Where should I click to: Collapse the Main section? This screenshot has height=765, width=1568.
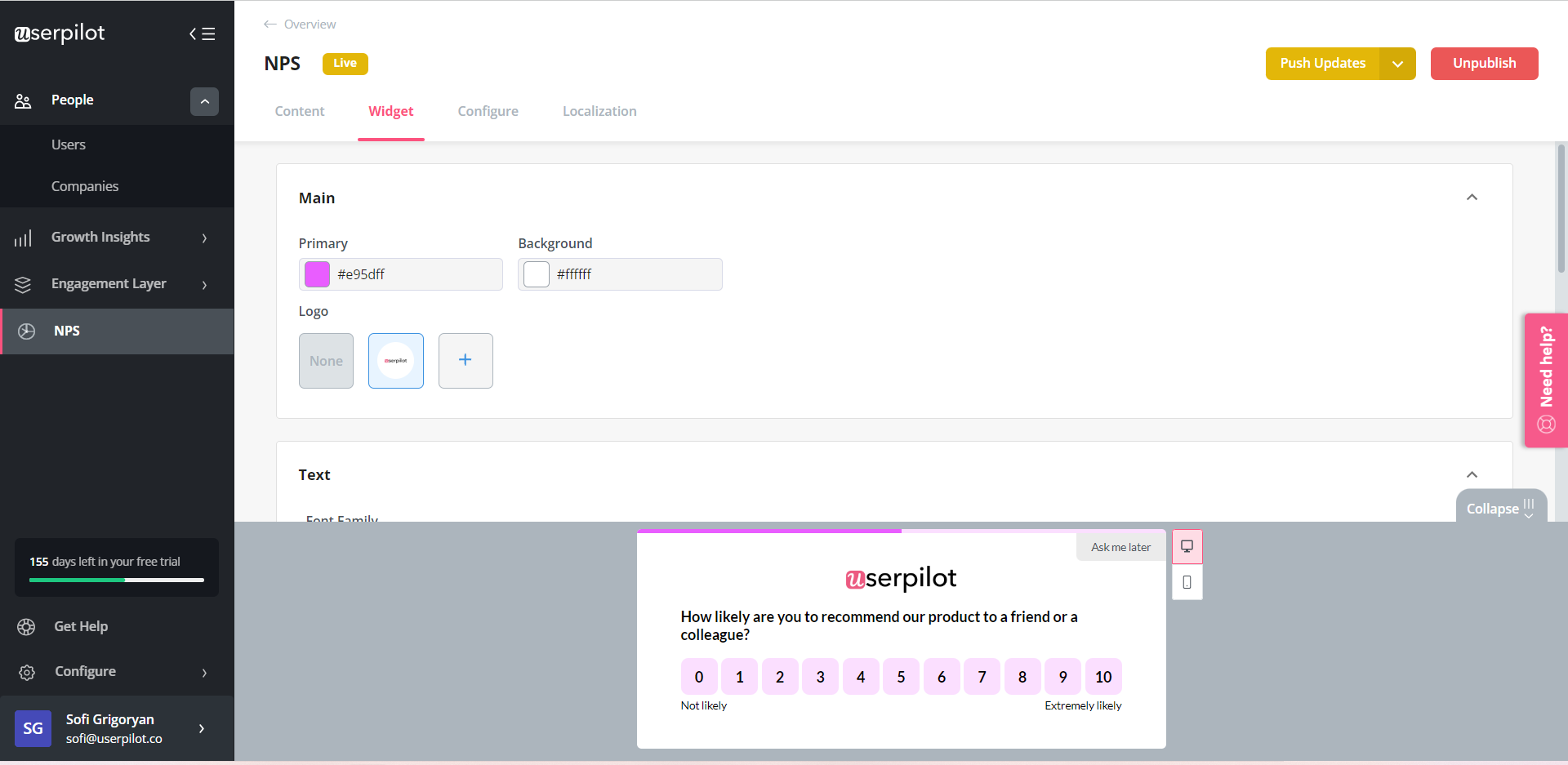click(x=1472, y=198)
